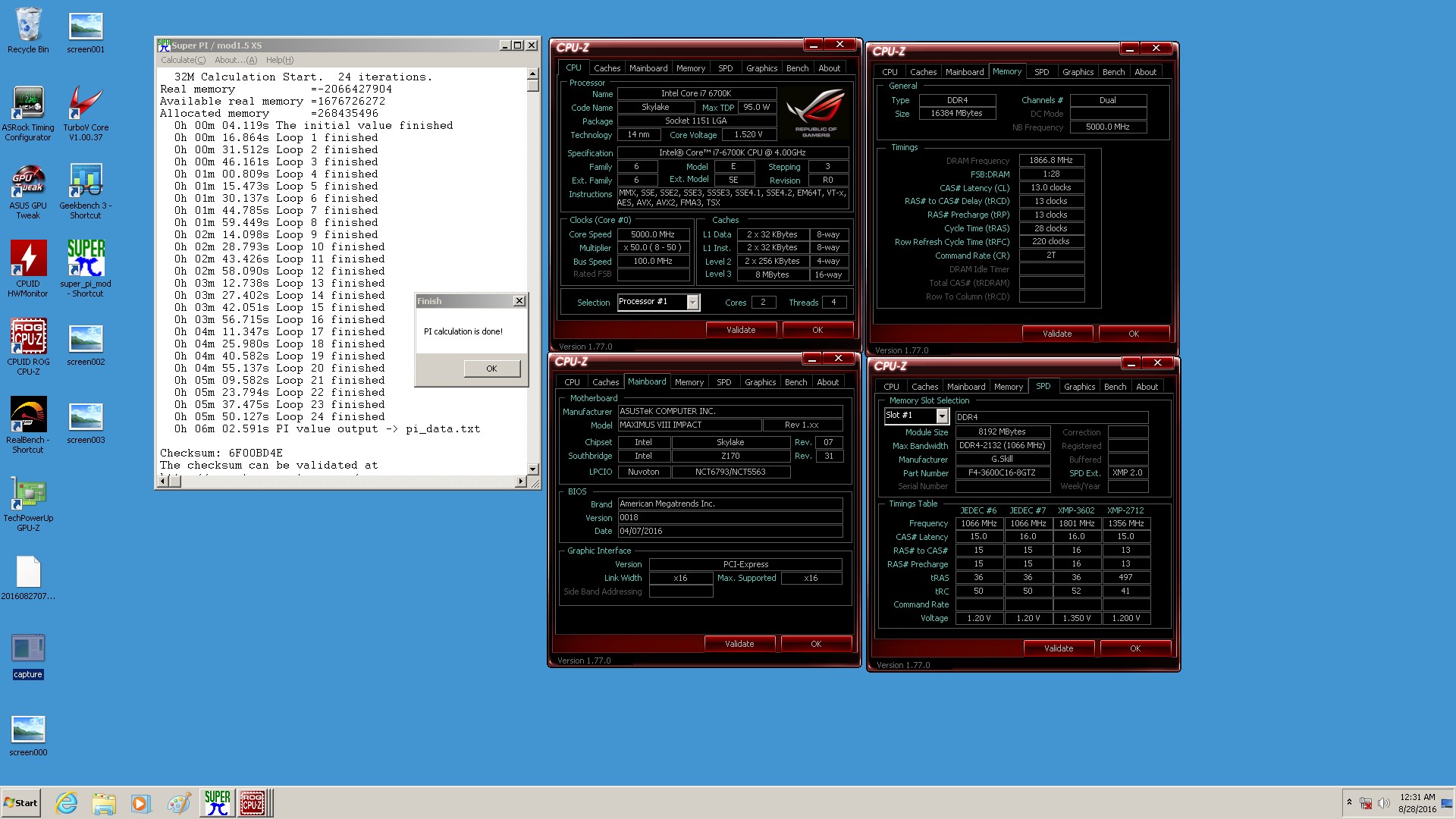Click the Start button
The width and height of the screenshot is (1456, 819).
(20, 803)
